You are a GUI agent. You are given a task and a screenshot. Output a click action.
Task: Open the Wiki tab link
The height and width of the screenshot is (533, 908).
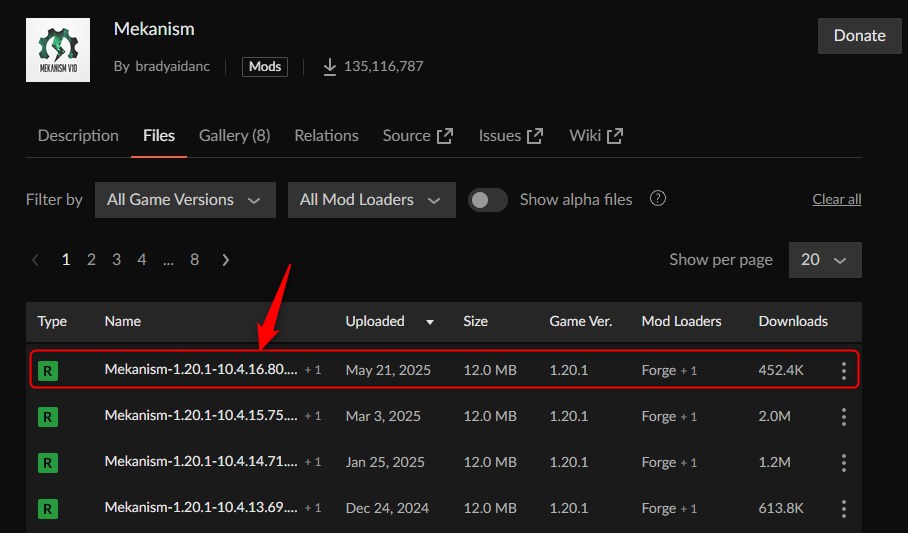596,136
